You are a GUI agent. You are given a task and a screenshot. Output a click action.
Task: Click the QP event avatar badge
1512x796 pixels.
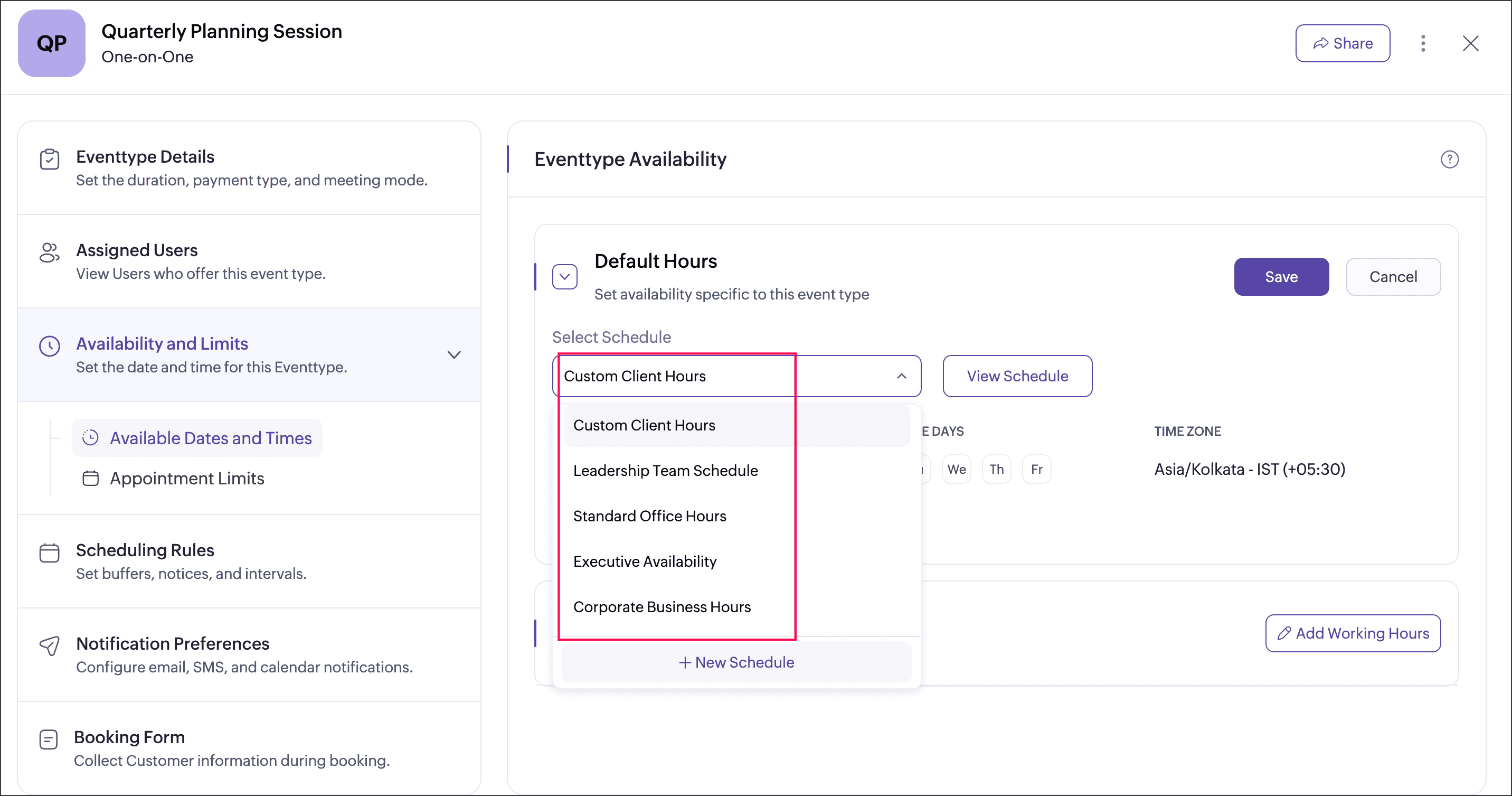coord(52,43)
